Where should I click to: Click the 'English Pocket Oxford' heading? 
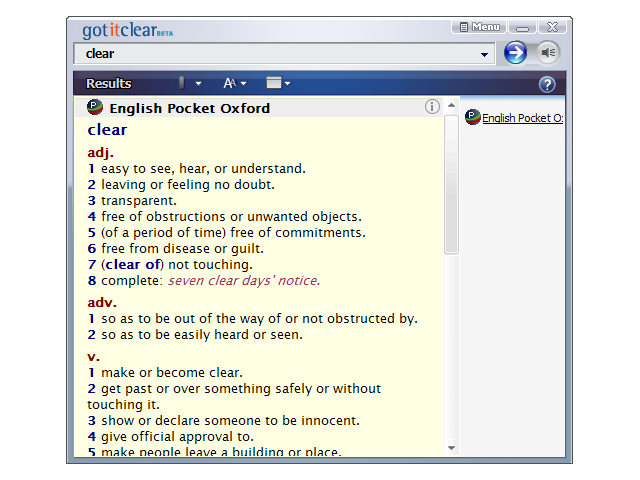190,108
